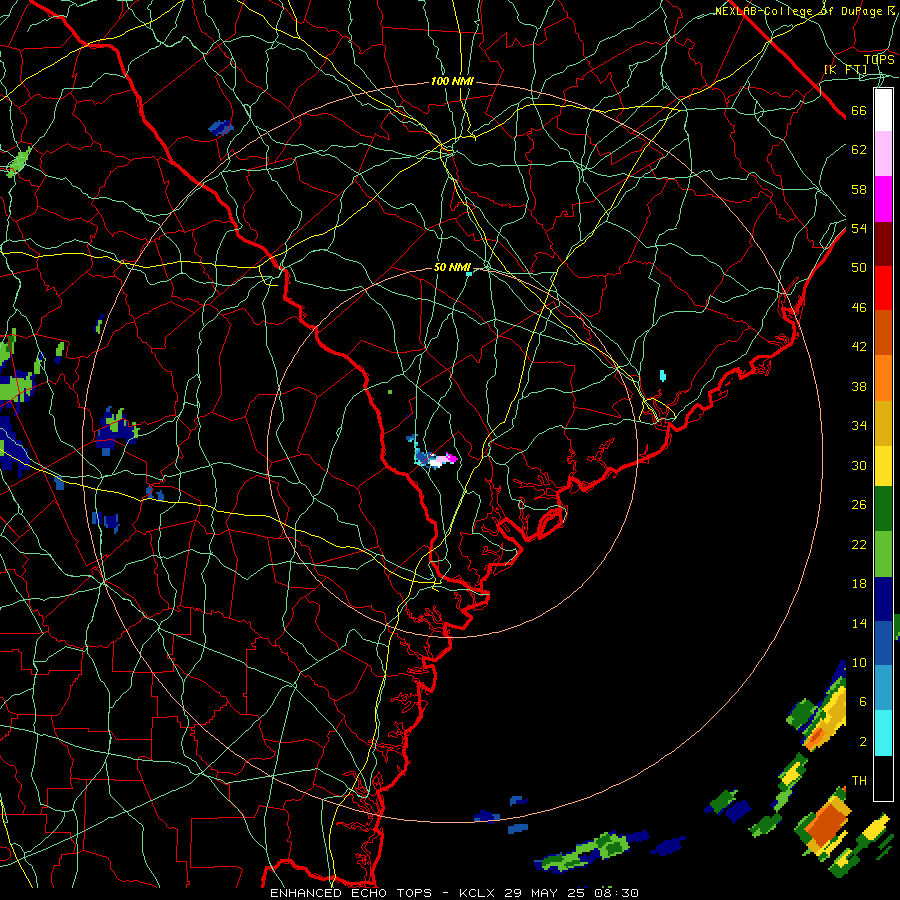Click the magenta-white echo near the radar center
This screenshot has height=900, width=900.
tap(443, 459)
